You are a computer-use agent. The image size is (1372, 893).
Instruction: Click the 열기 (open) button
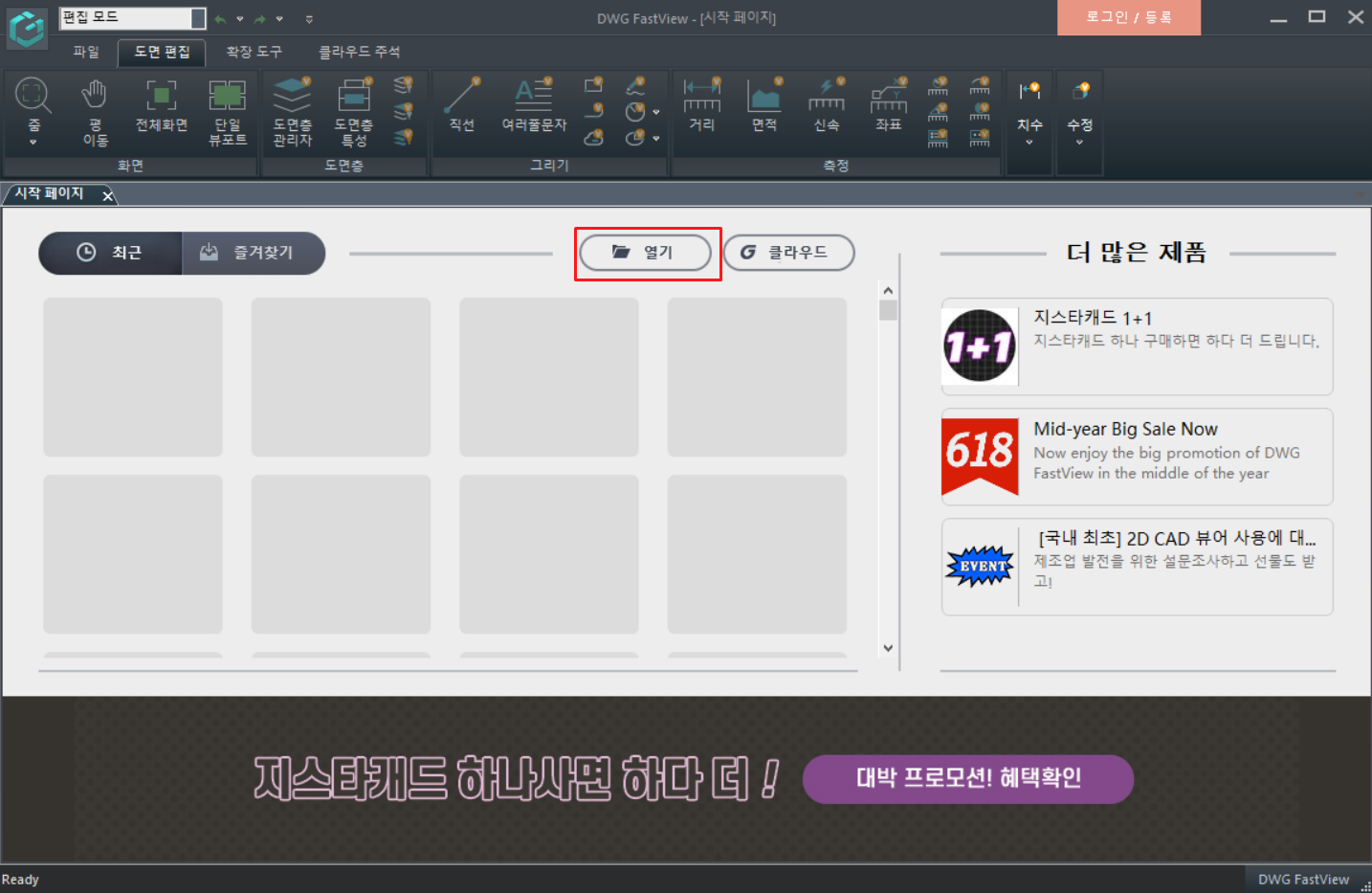[645, 253]
